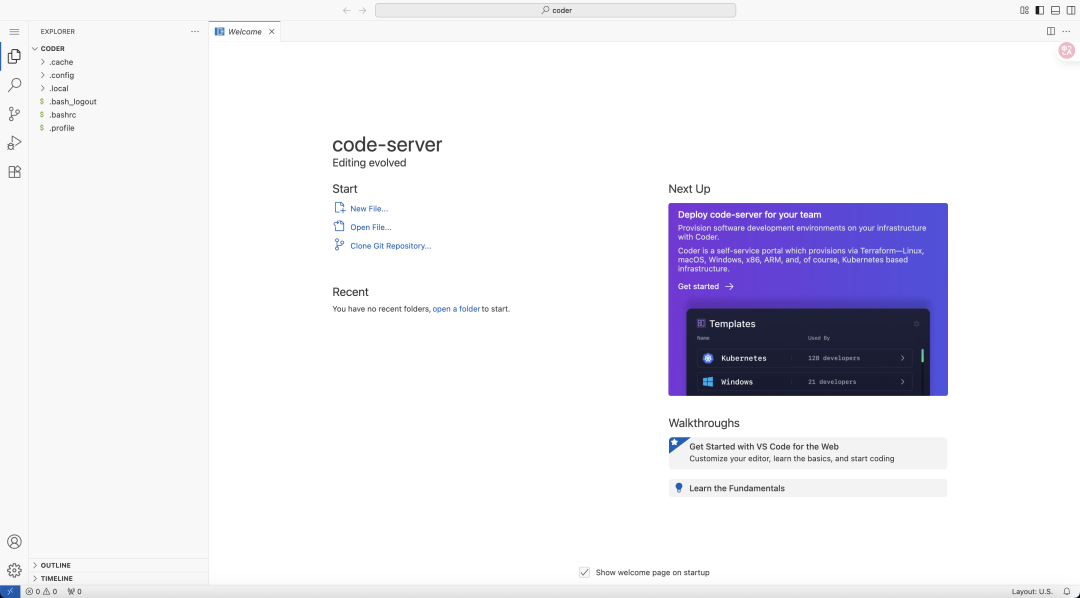The image size is (1080, 598).
Task: Expand the Windows template row chevron
Action: pos(902,382)
